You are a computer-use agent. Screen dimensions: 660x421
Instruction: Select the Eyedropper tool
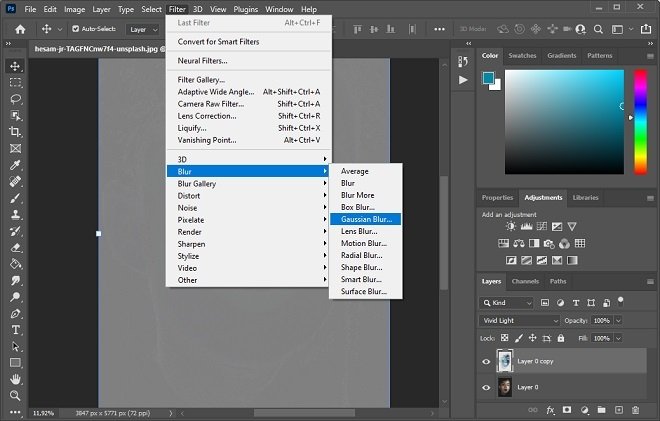tap(15, 165)
